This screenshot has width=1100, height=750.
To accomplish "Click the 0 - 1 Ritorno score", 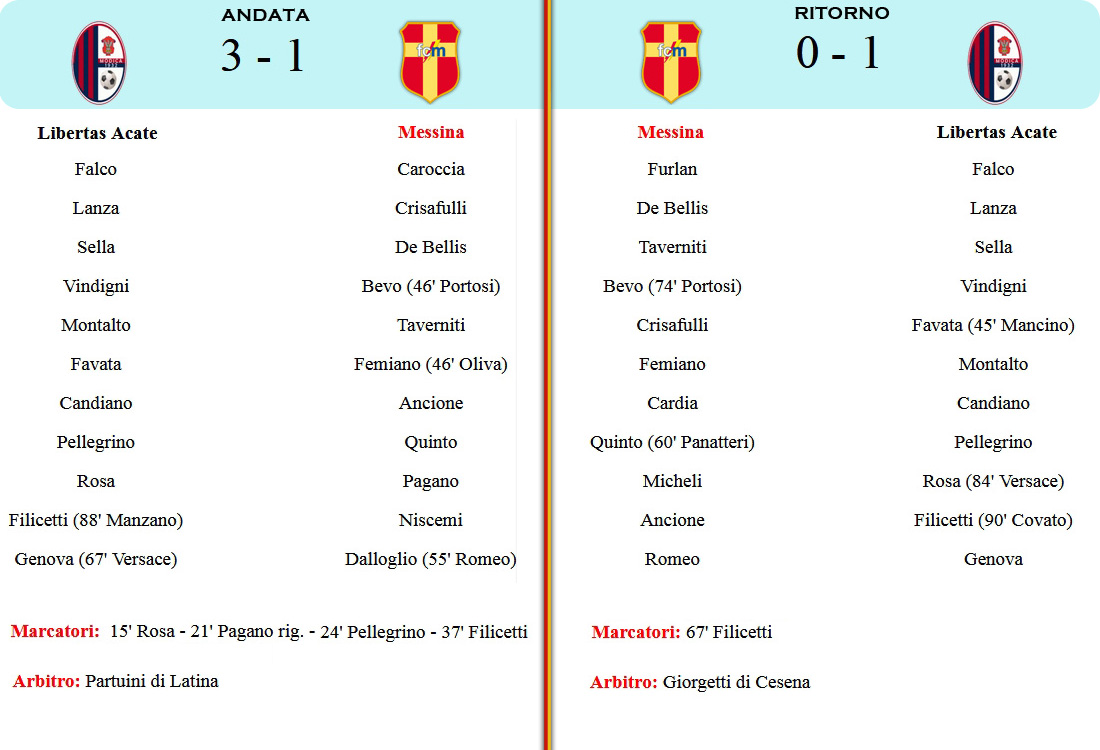I will click(838, 53).
